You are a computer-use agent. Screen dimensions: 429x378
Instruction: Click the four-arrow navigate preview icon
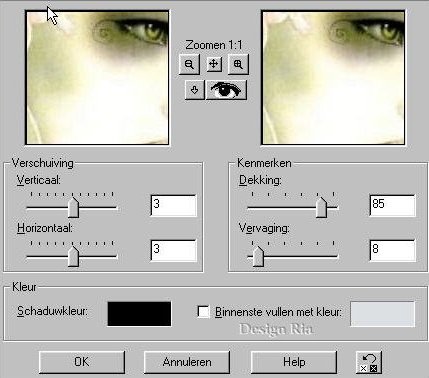point(214,64)
